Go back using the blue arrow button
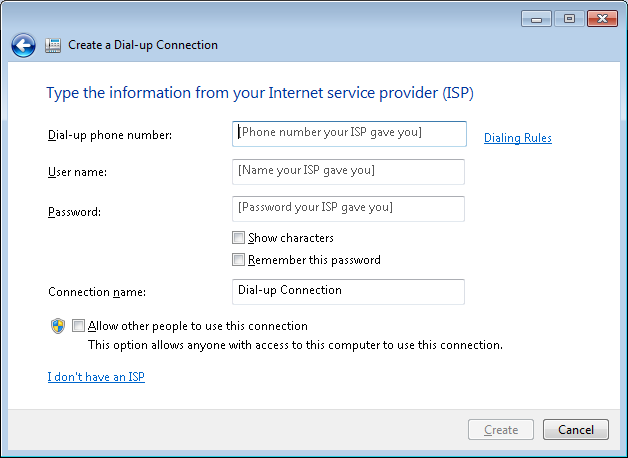This screenshot has width=628, height=458. tap(23, 45)
